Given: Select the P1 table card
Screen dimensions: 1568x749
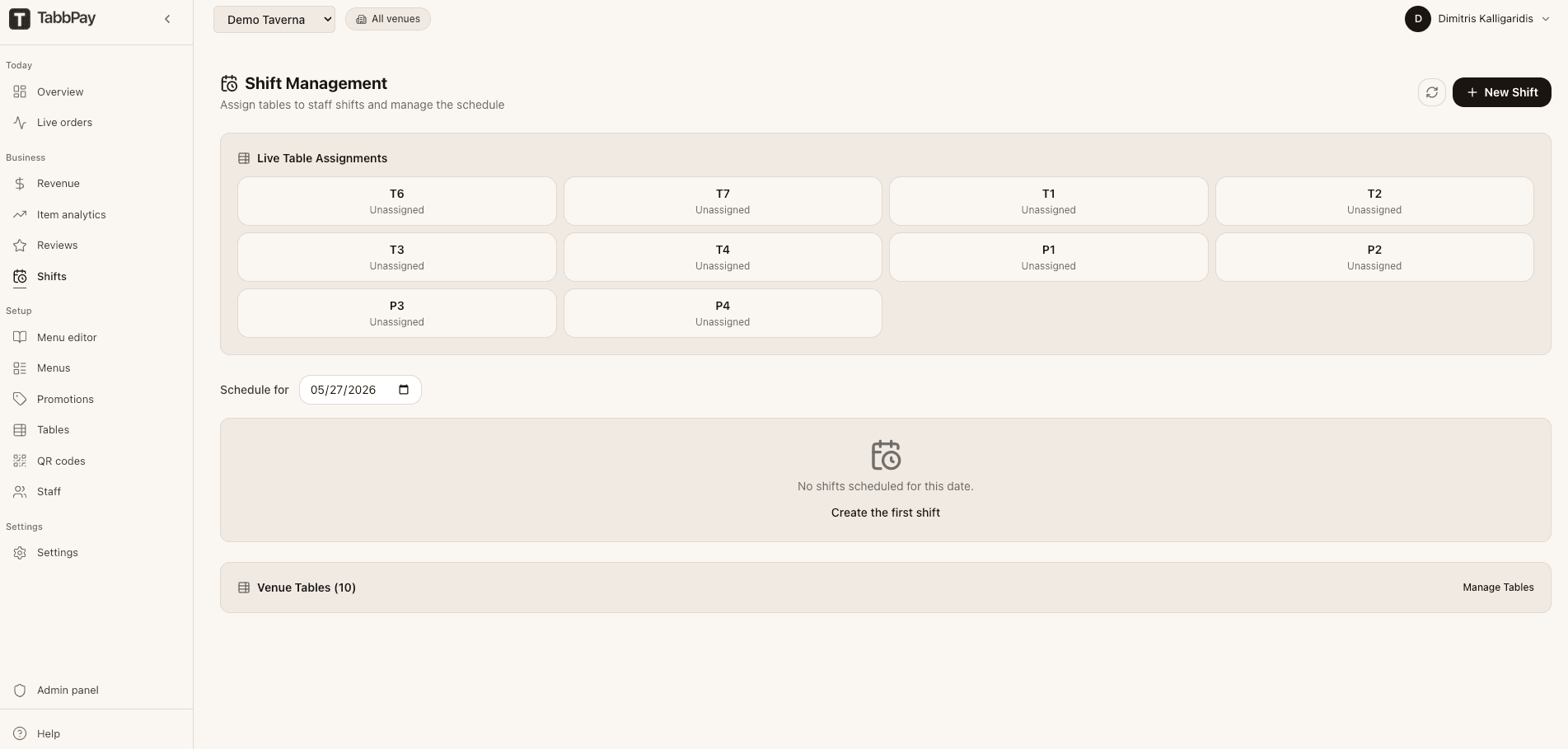Looking at the screenshot, I should pyautogui.click(x=1049, y=257).
